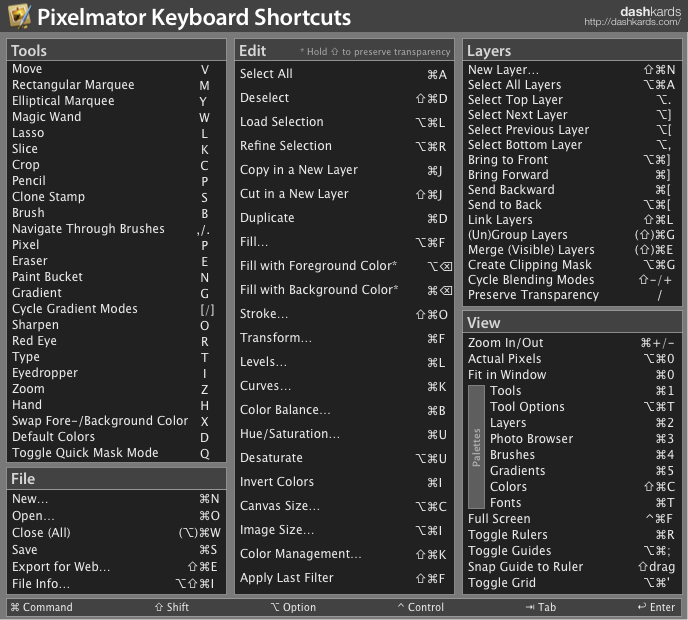The width and height of the screenshot is (688, 620).
Task: Click the Refine Selection entry
Action: [x=344, y=146]
